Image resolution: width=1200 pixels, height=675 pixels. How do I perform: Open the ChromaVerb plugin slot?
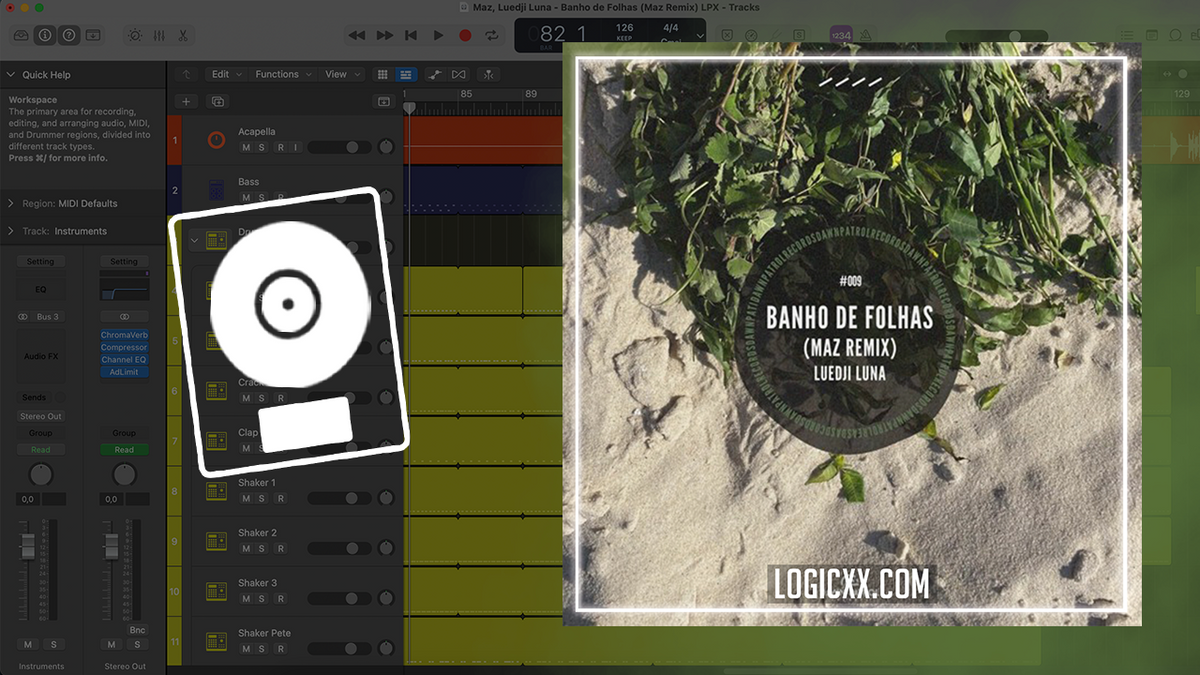click(x=124, y=334)
